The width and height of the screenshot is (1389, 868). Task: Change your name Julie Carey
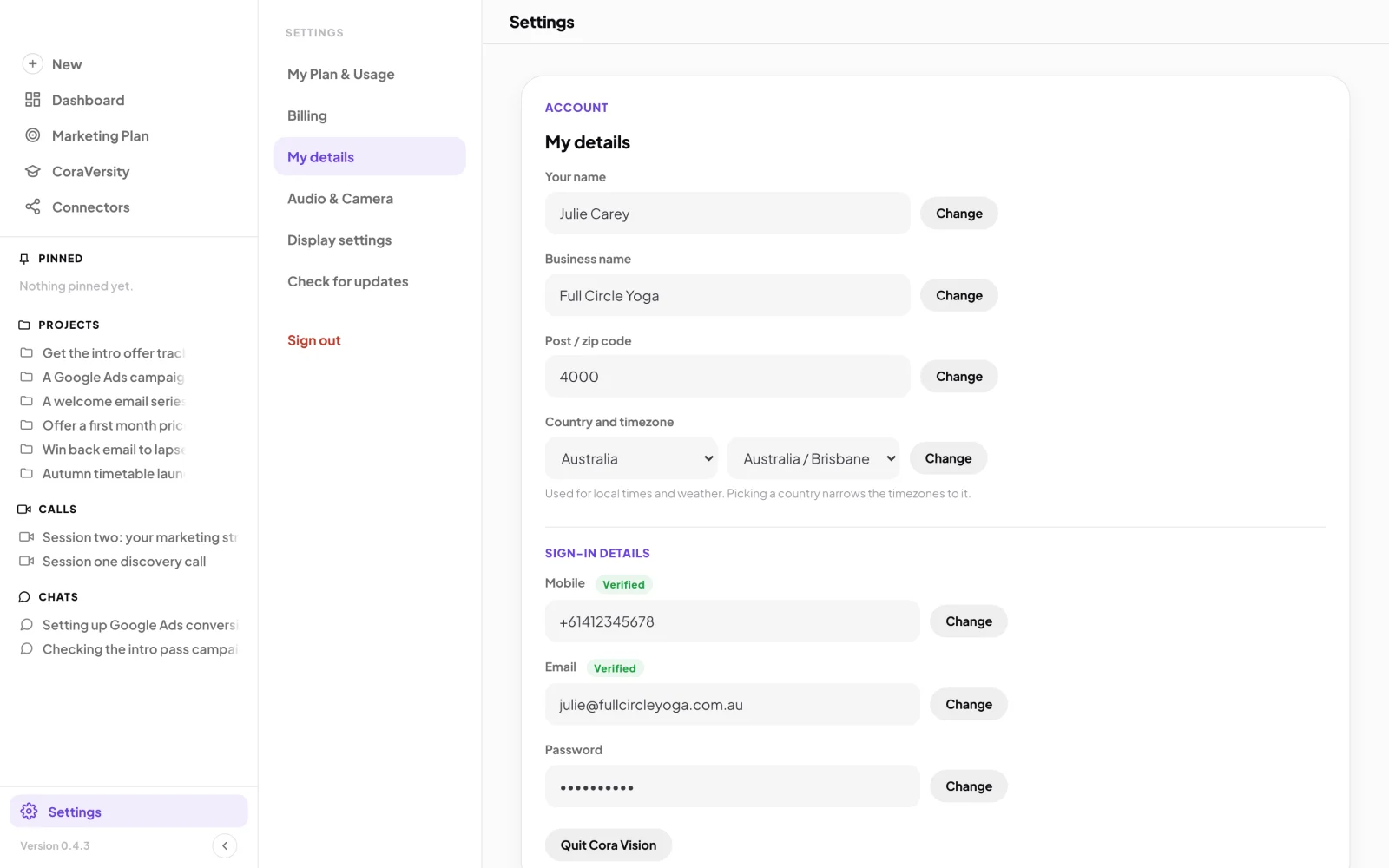[x=959, y=214]
